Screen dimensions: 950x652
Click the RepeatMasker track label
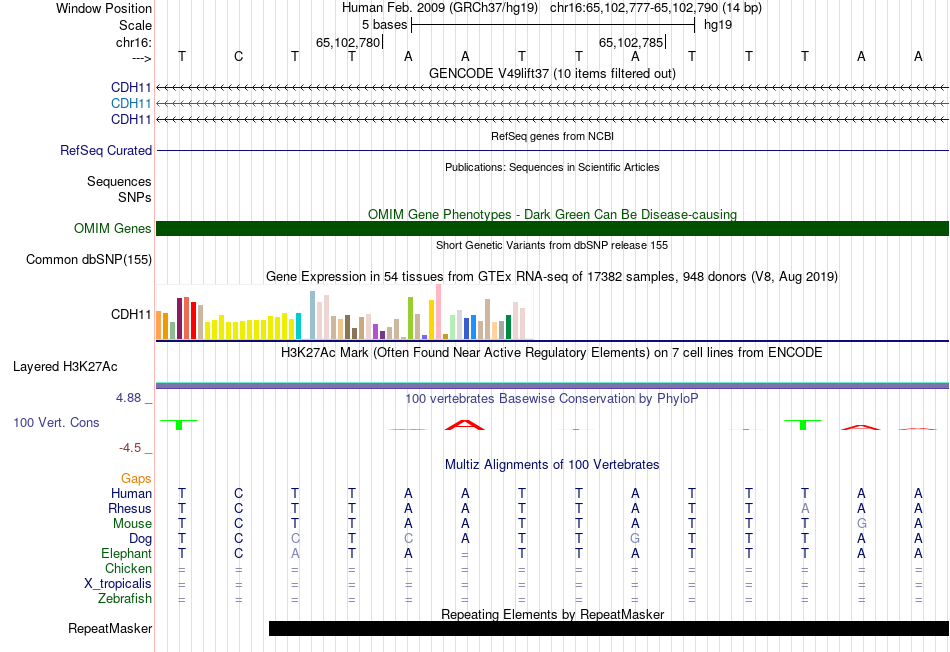(x=110, y=629)
